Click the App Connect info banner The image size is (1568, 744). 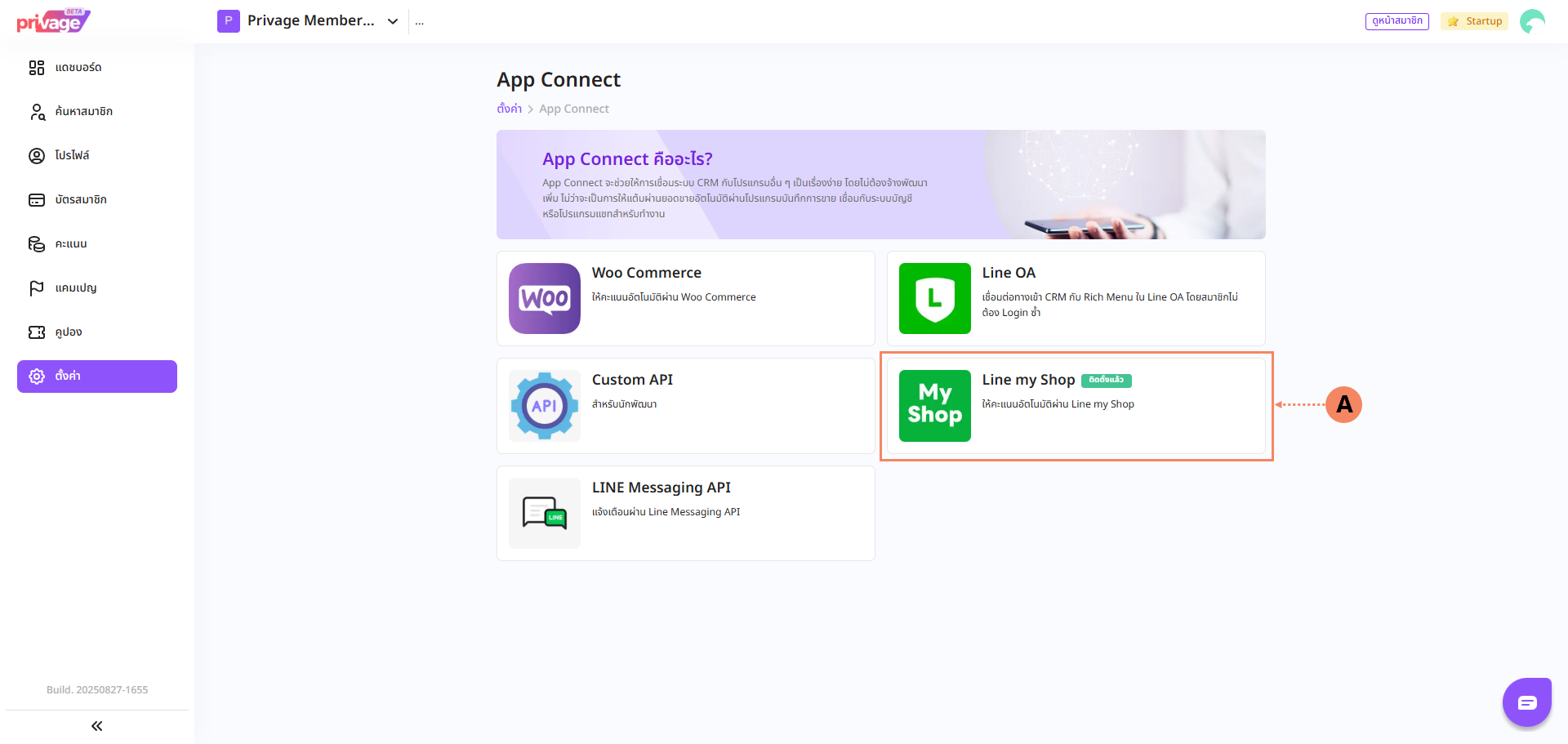[880, 185]
